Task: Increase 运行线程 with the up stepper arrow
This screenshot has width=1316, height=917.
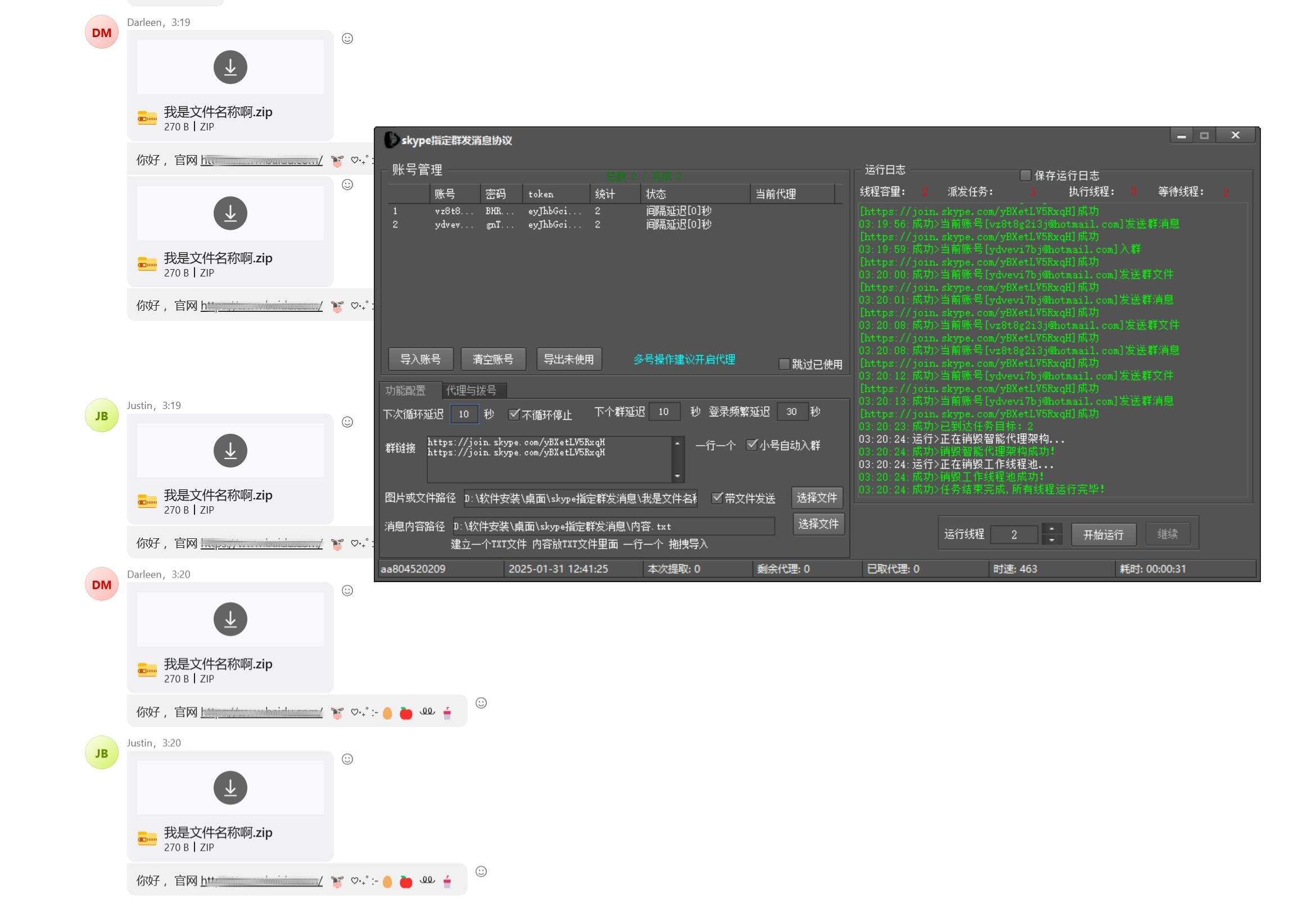Action: pyautogui.click(x=1051, y=529)
